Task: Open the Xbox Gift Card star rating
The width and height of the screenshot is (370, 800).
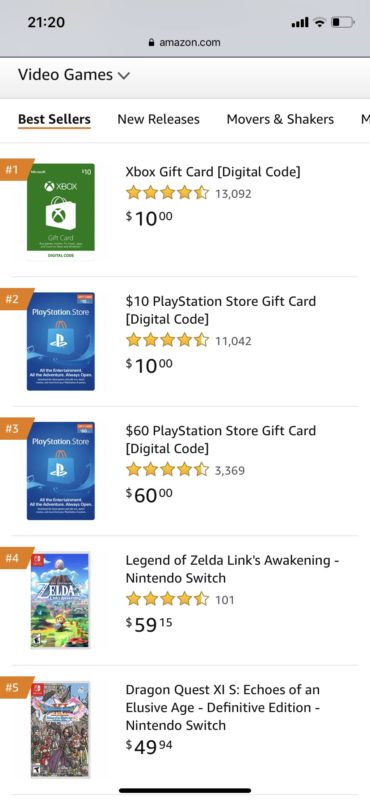Action: [168, 193]
